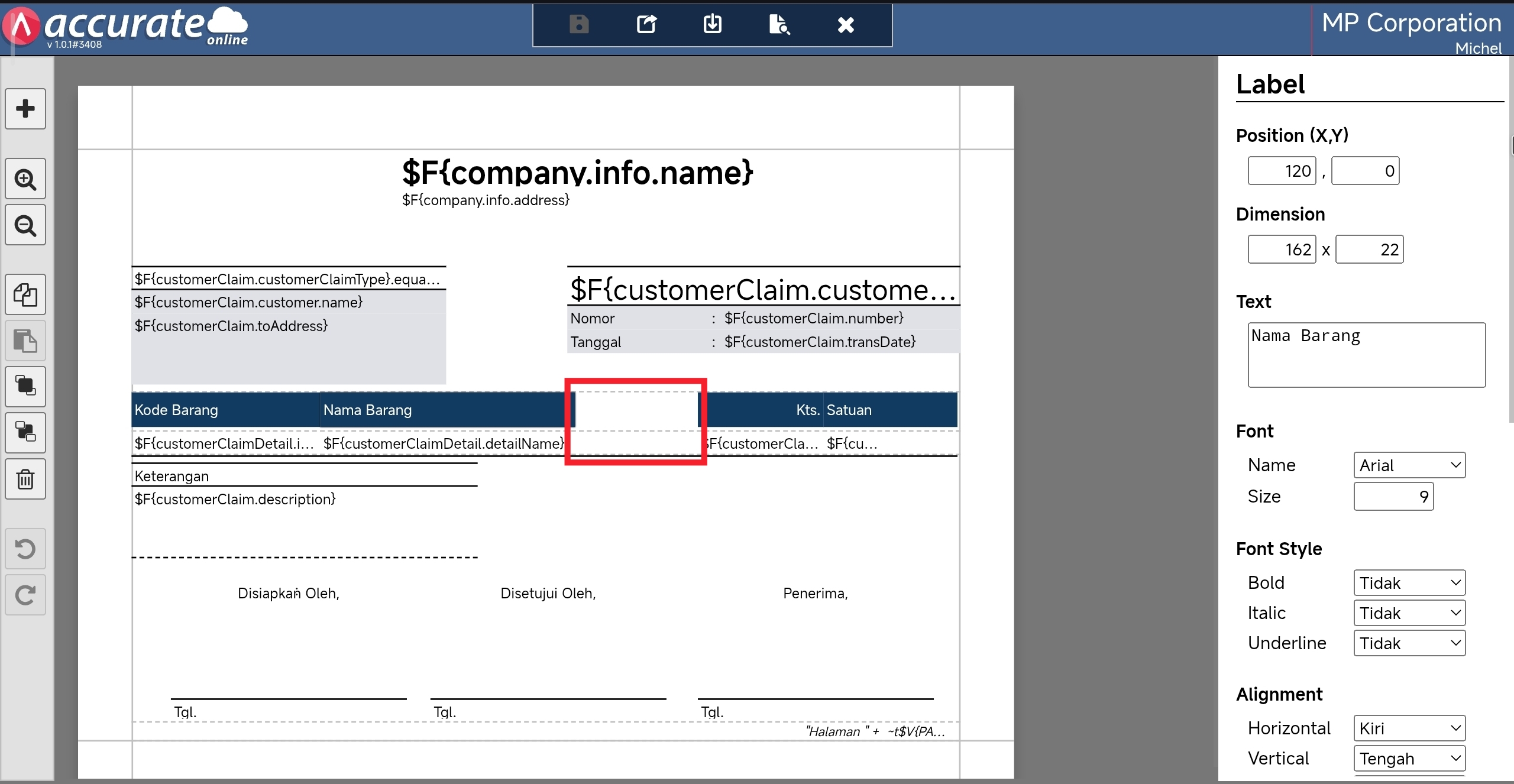Click the X close designer icon
This screenshot has height=784, width=1514.
click(x=846, y=25)
